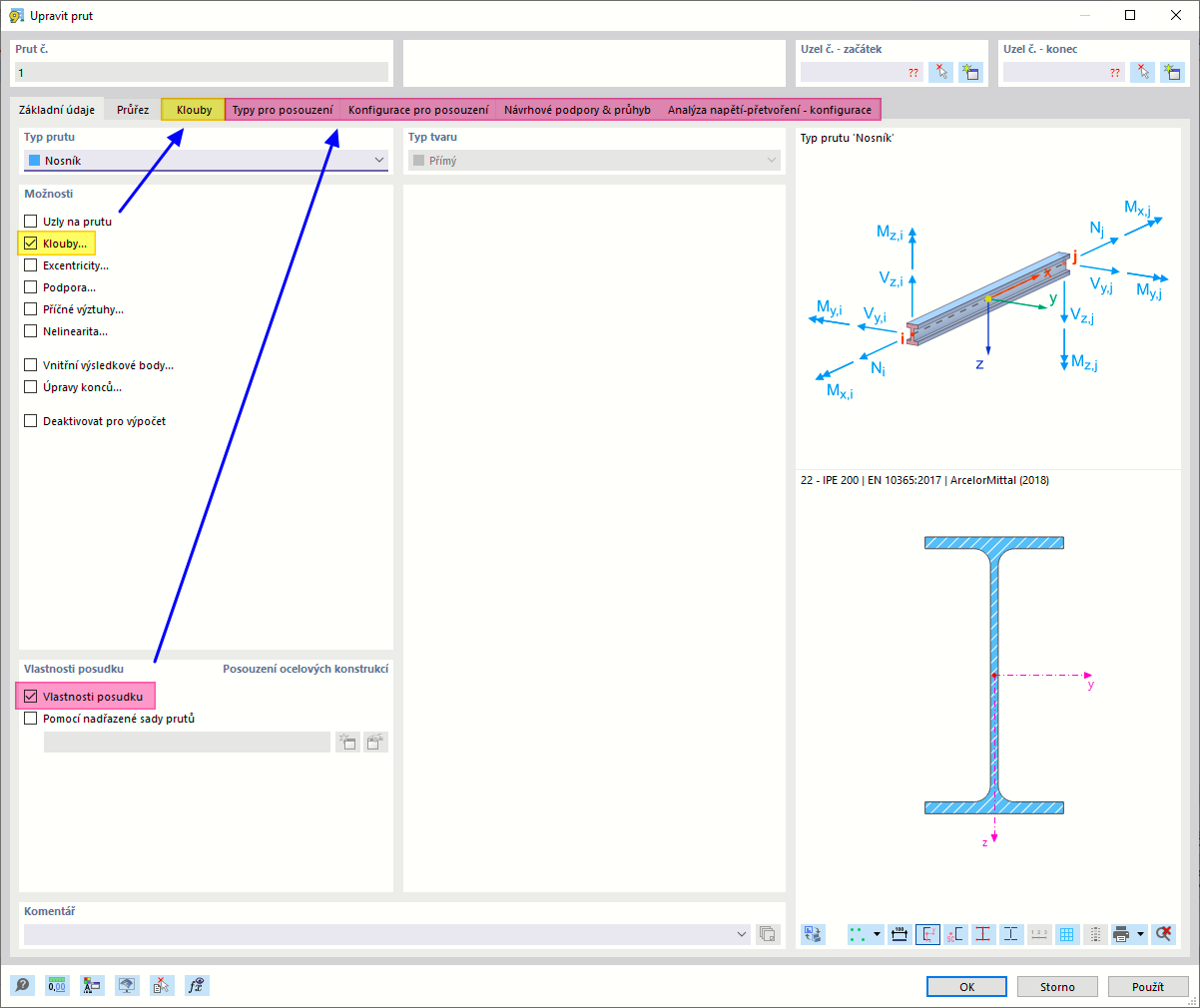Check 'Vnitřní výsledkové body...' option

tap(31, 365)
